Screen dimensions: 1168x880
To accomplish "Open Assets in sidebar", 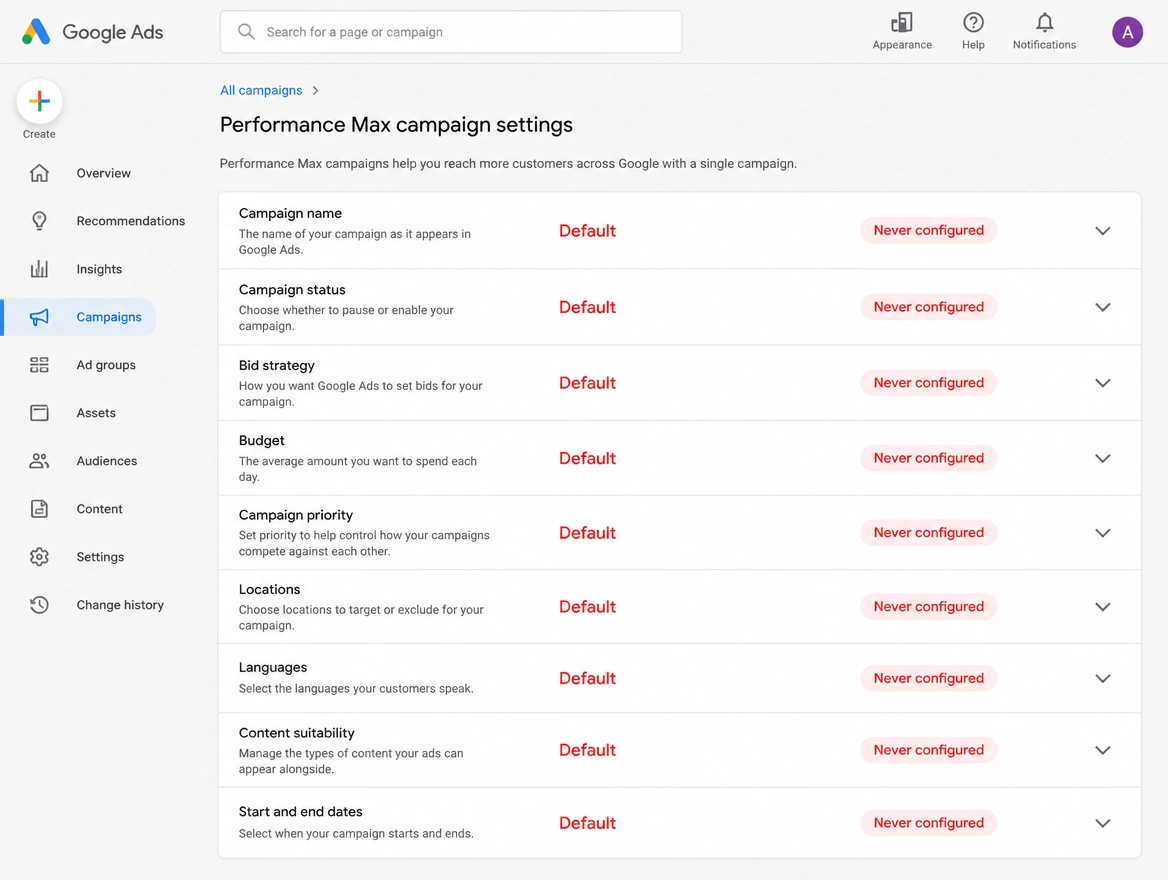I will [x=96, y=413].
